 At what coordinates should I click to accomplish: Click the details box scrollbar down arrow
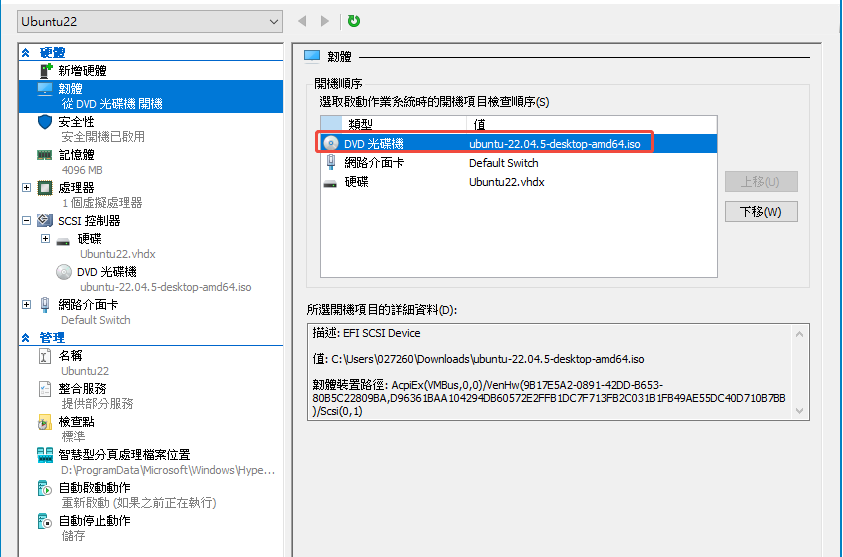click(x=799, y=411)
